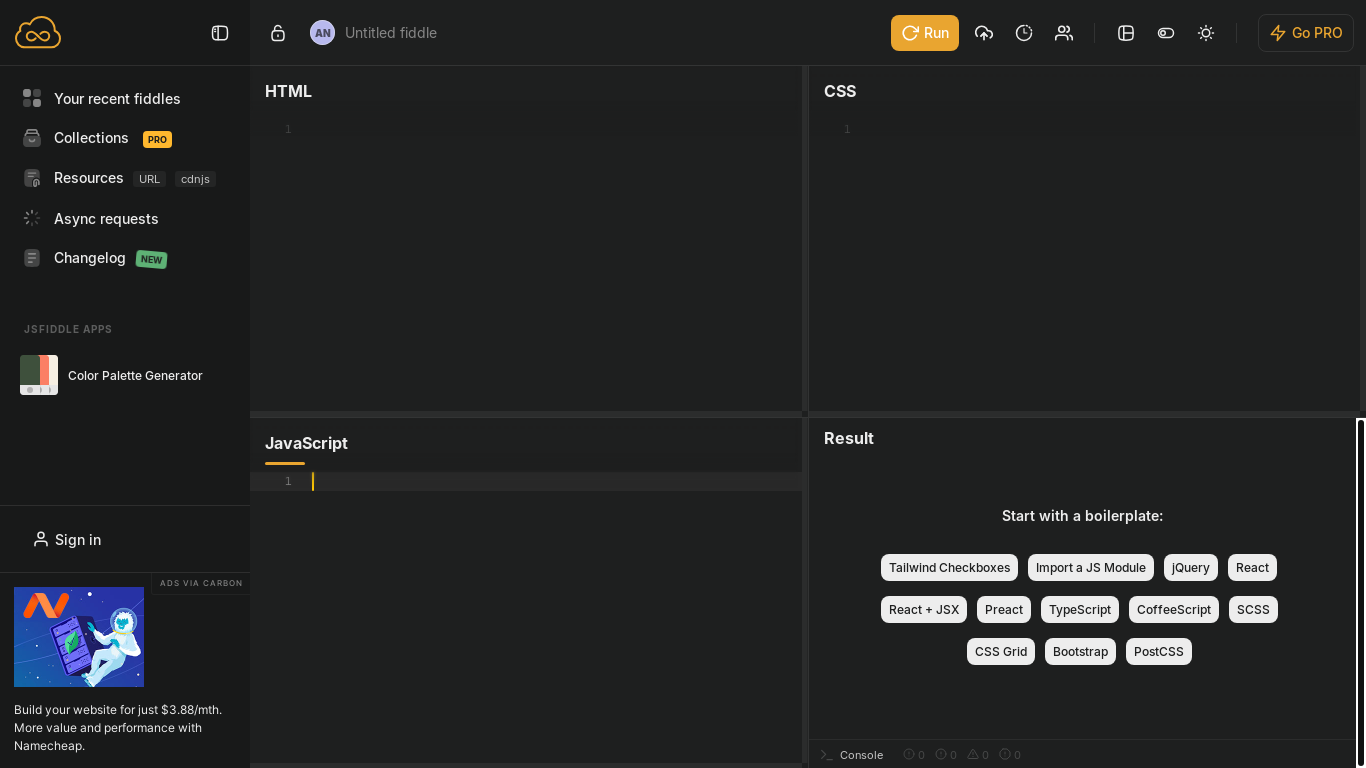
Task: Select SCSS boilerplate
Action: [x=1253, y=610]
